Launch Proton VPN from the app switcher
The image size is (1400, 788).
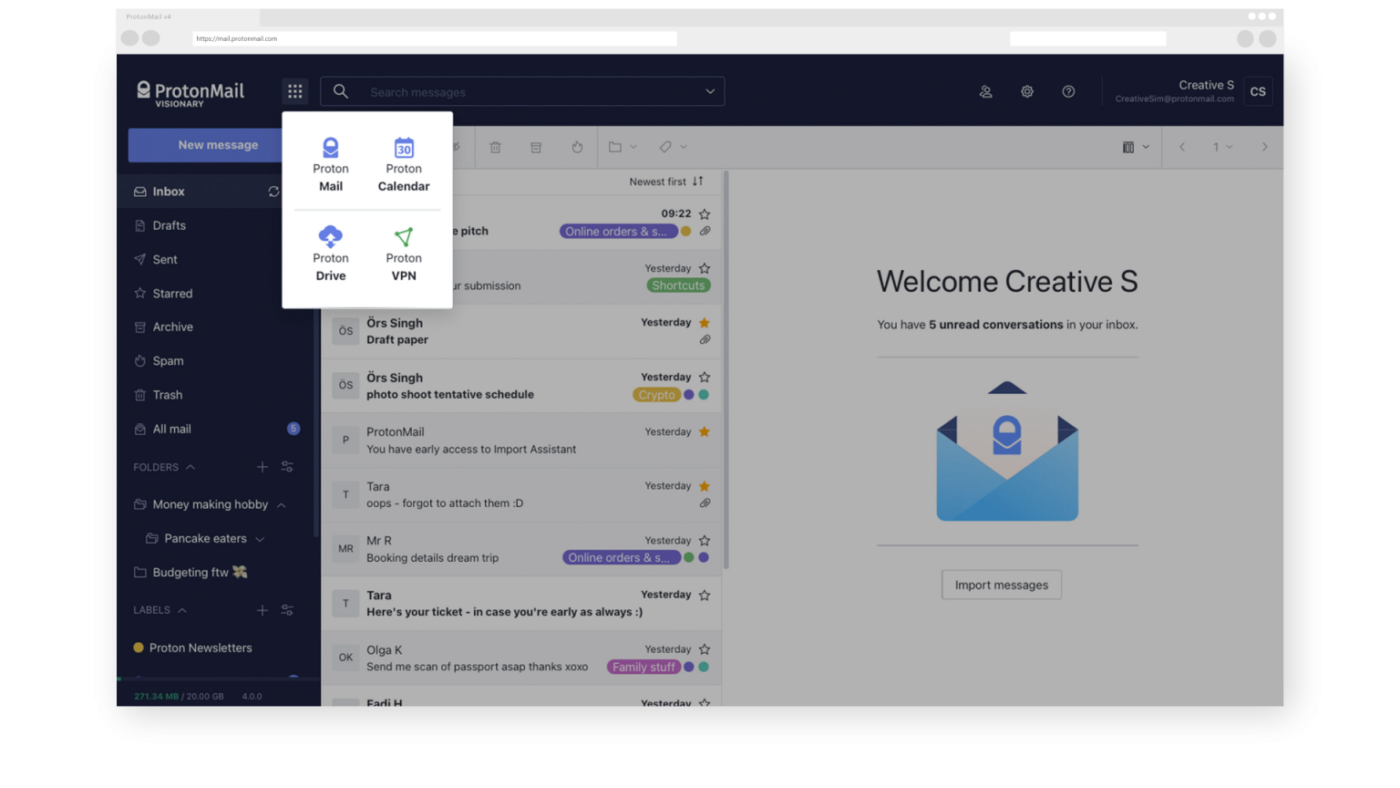[403, 254]
